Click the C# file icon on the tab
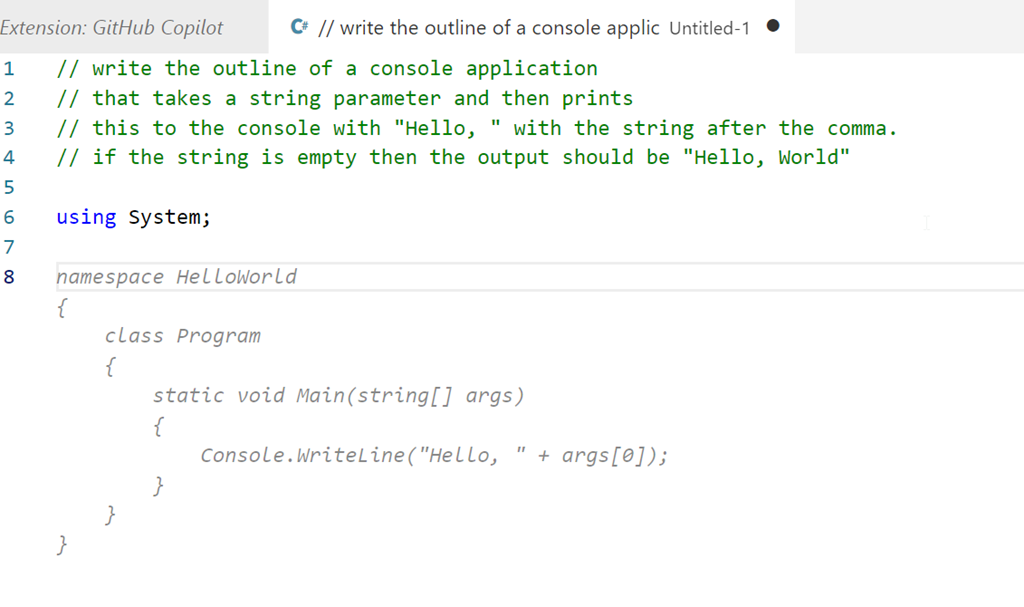The height and width of the screenshot is (607, 1024). click(299, 27)
